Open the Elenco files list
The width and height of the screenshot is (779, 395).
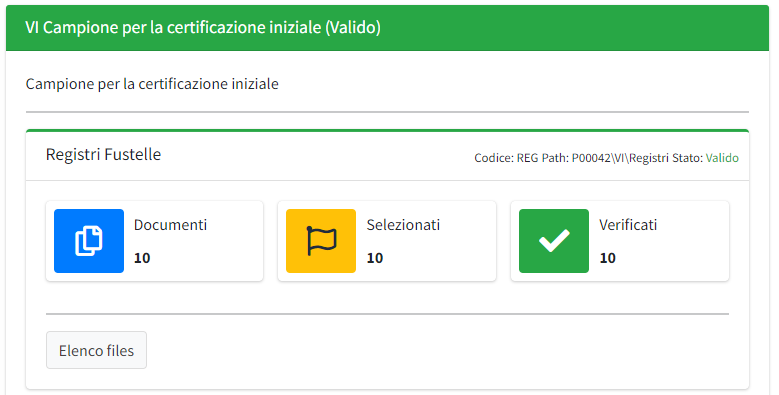(96, 350)
